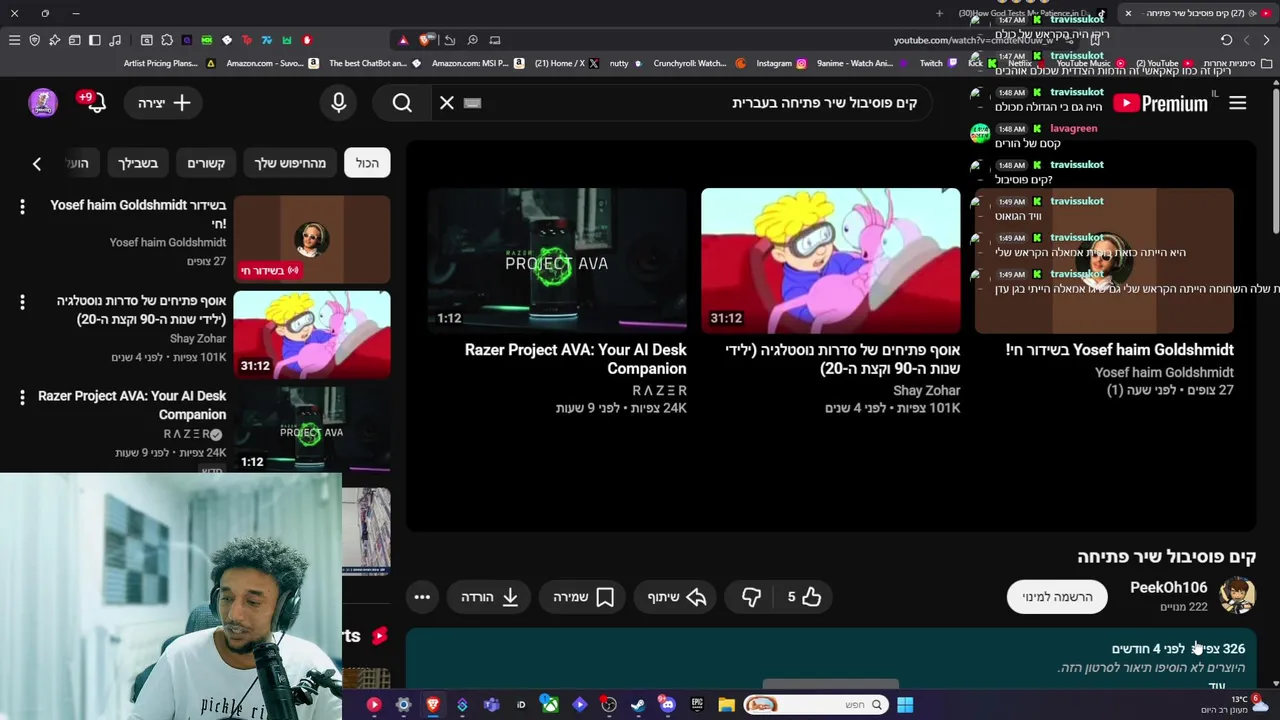Viewport: 1280px width, 720px height.
Task: Open the PeekOh106 channel name
Action: (1168, 587)
